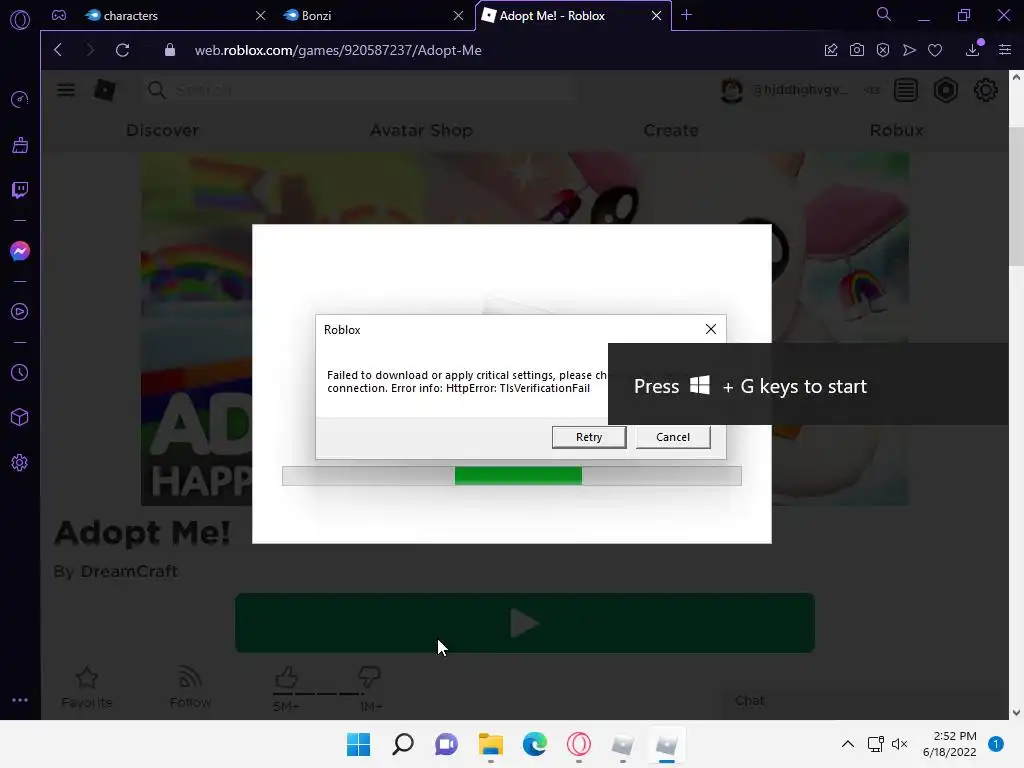Screen dimensions: 1024x768
Task: Open a new browser tab
Action: pos(686,15)
